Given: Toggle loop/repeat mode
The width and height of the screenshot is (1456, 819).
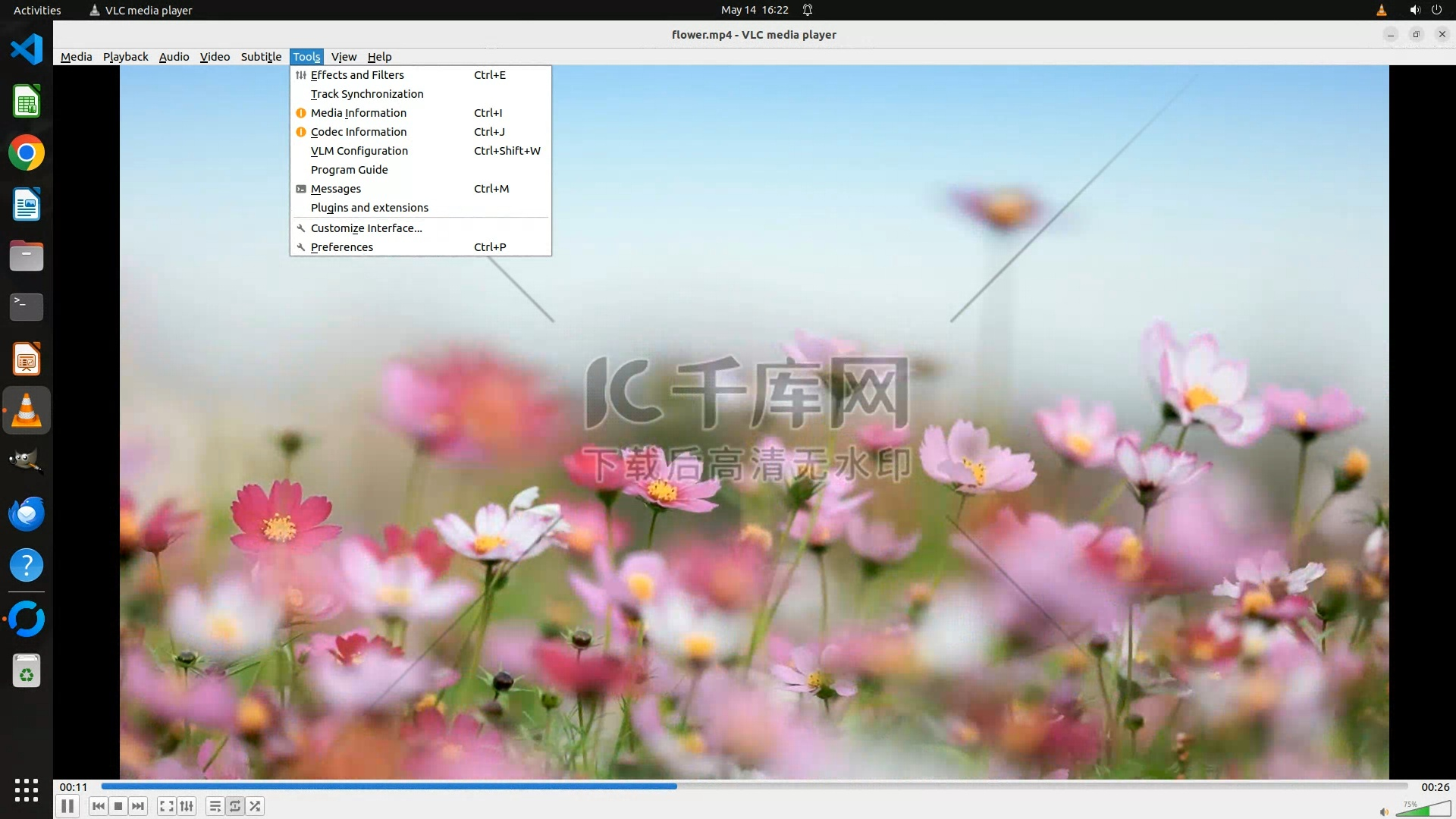Looking at the screenshot, I should tap(235, 806).
